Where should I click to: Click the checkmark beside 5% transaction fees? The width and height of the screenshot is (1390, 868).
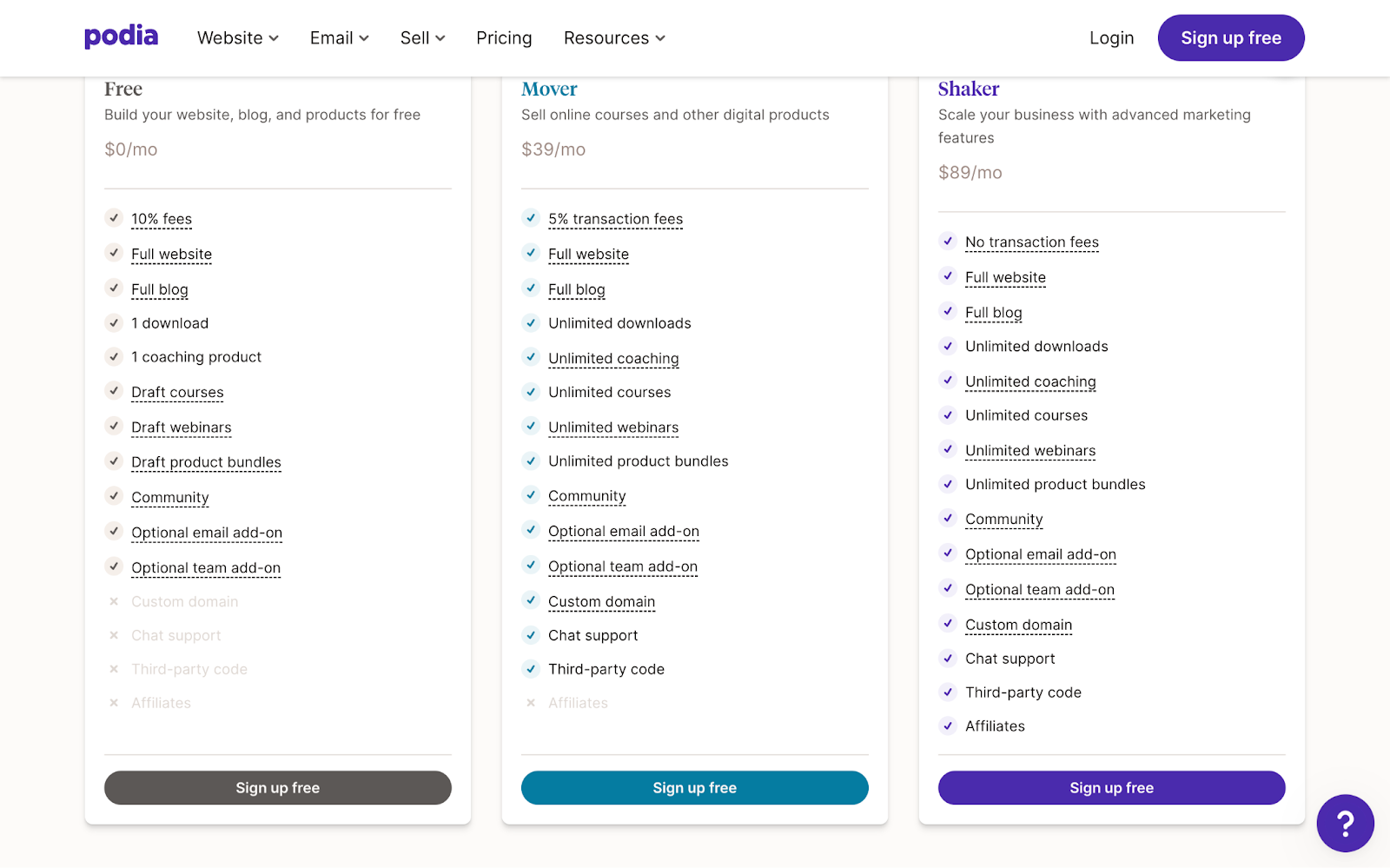point(531,218)
